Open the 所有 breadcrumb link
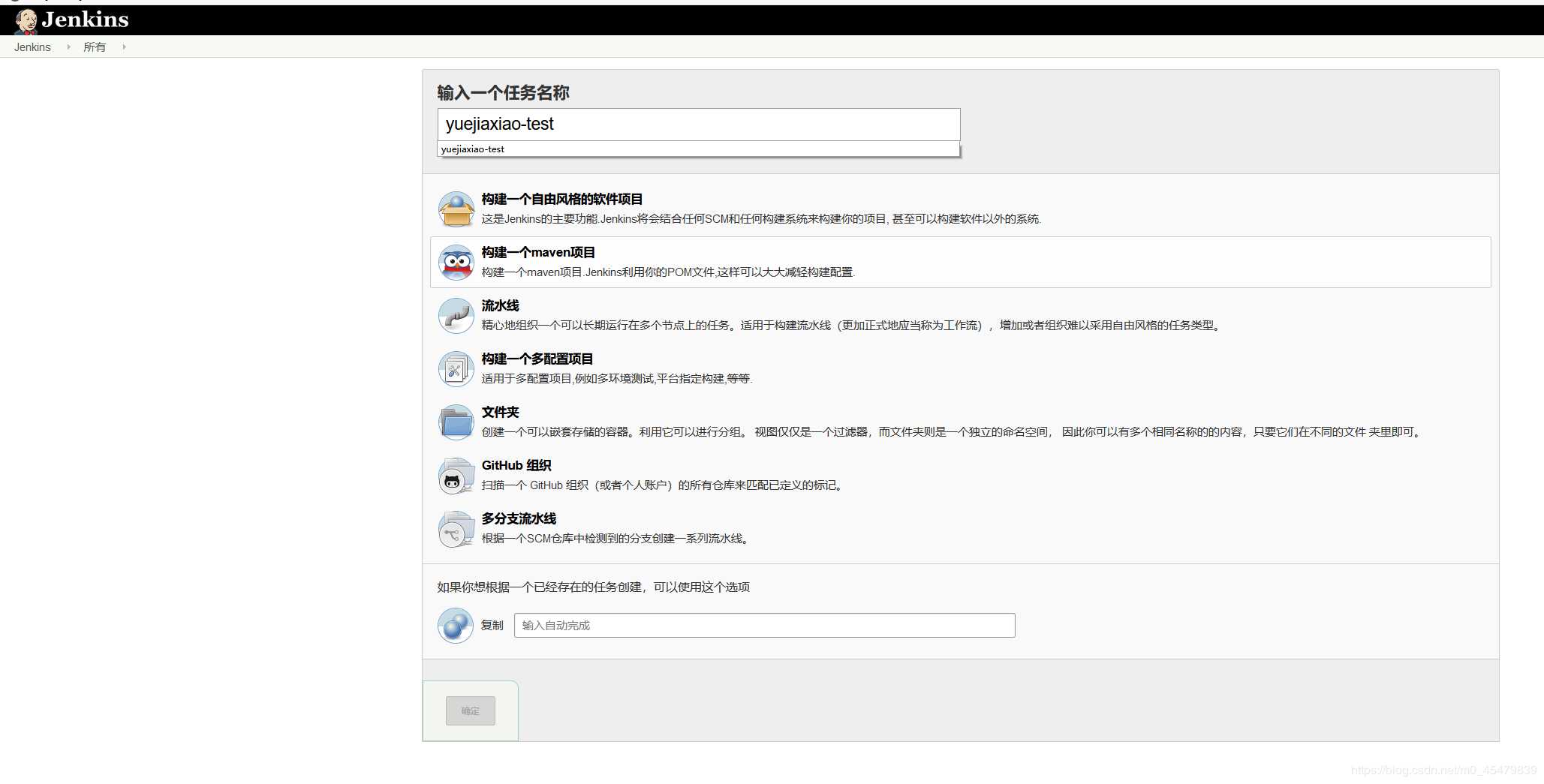Viewport: 1544px width, 784px height. (x=95, y=47)
